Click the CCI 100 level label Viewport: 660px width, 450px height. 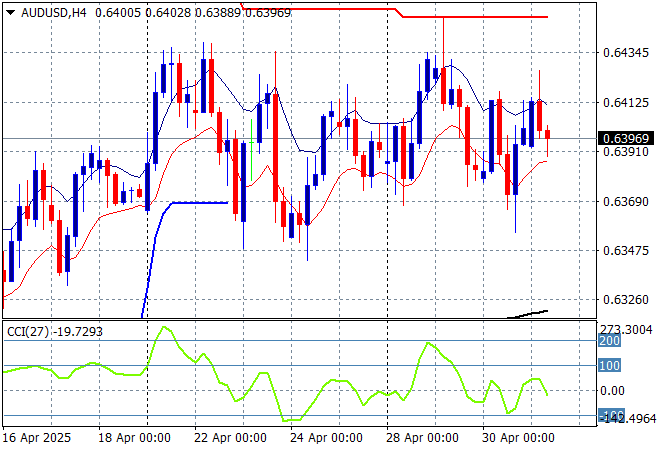[609, 365]
